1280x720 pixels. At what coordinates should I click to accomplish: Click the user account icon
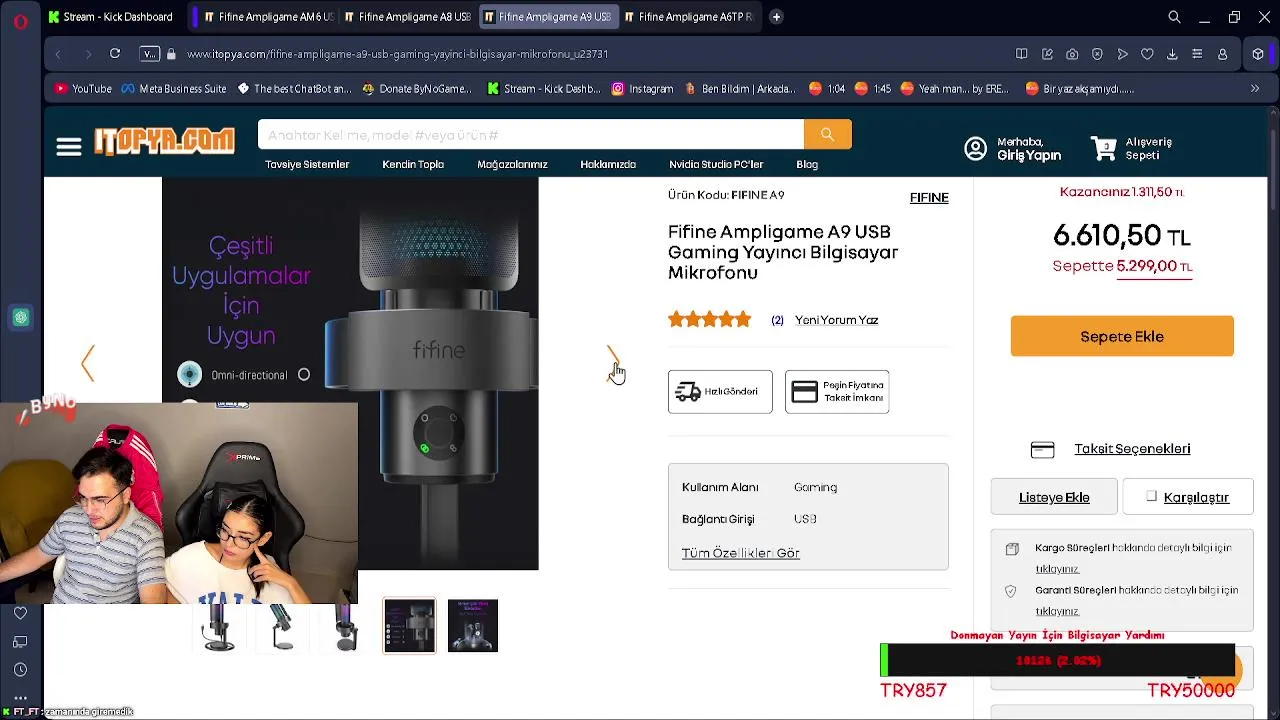pyautogui.click(x=975, y=149)
